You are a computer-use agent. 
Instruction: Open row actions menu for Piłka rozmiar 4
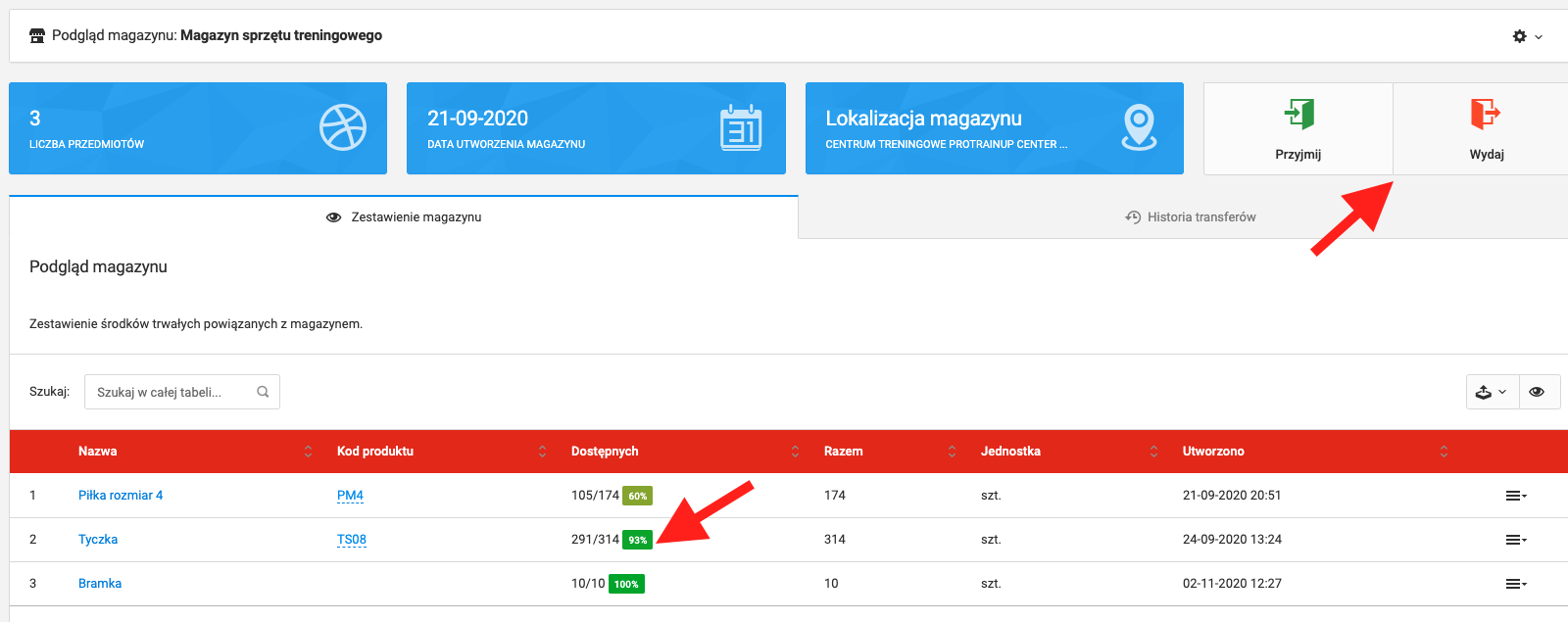[1515, 496]
